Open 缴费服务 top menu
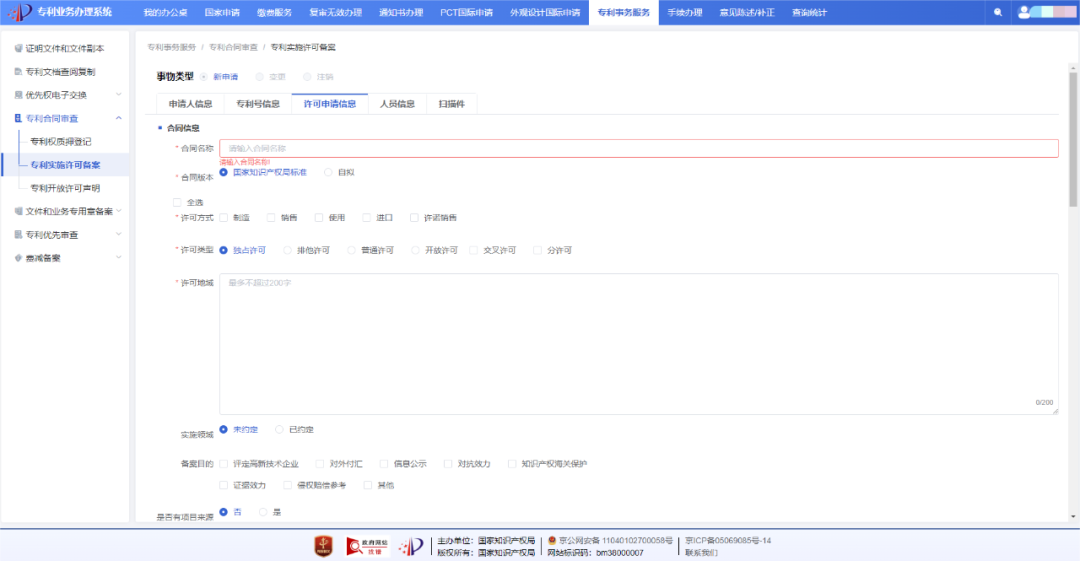Screen dimensions: 1080x561 point(274,12)
